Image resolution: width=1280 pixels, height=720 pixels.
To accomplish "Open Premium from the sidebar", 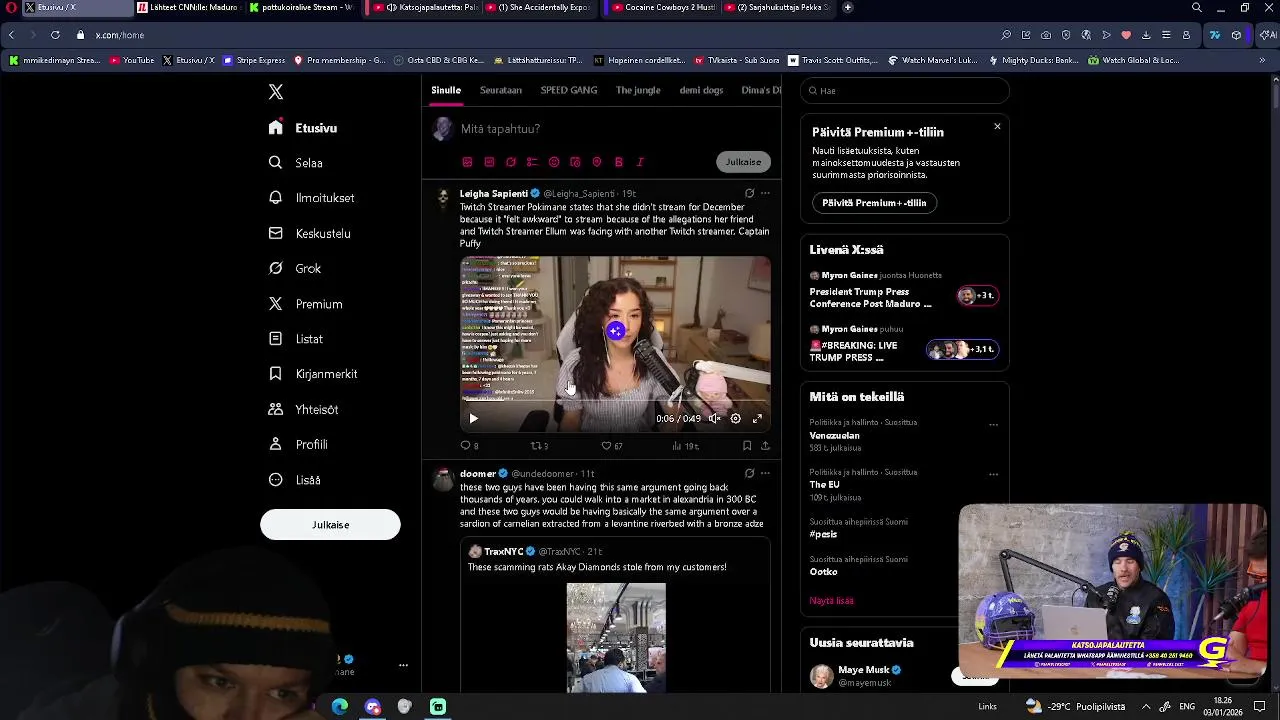I will [x=306, y=304].
